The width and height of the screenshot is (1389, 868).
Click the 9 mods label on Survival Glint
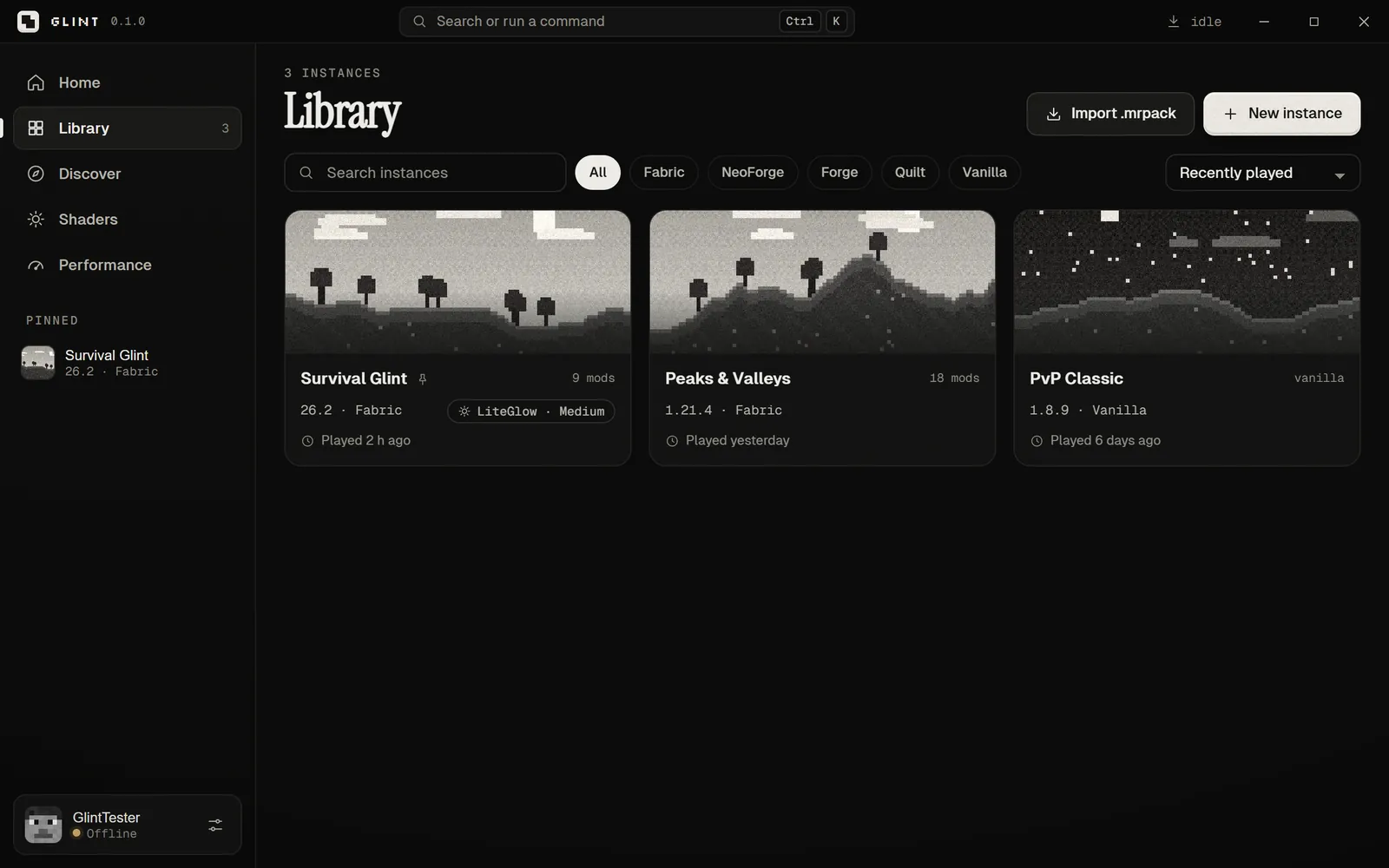coord(593,378)
